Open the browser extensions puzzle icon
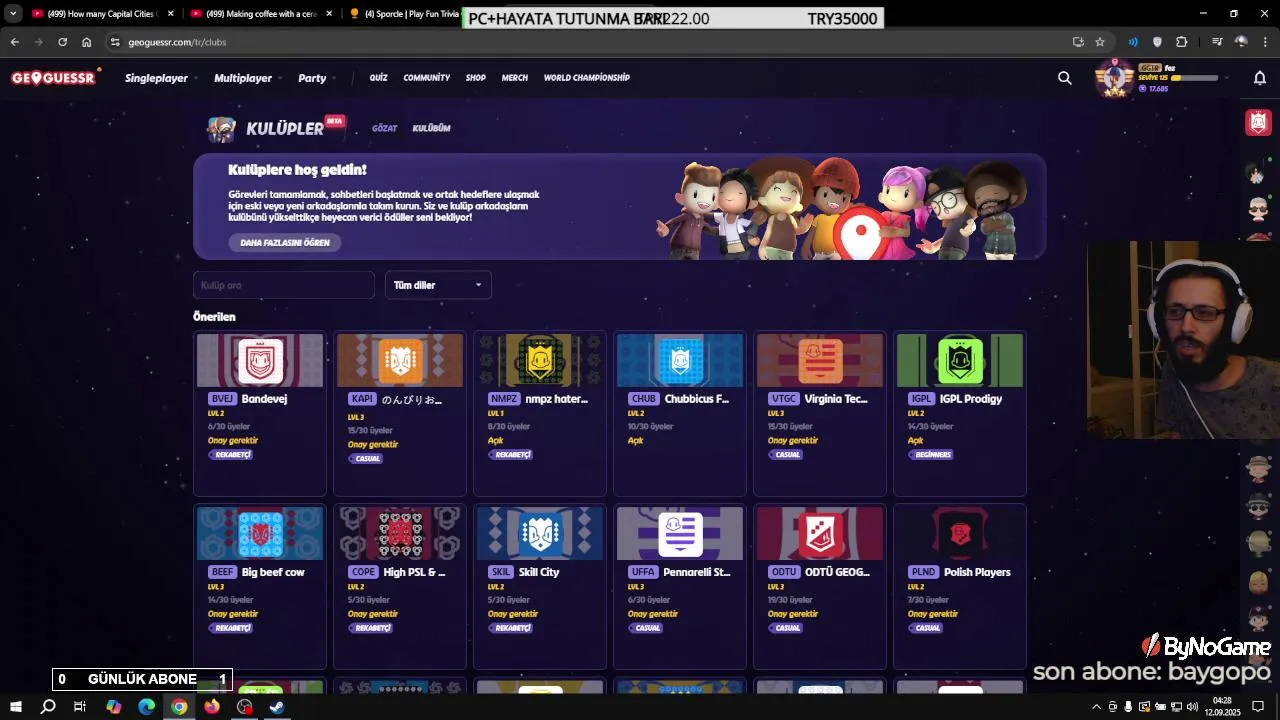Image resolution: width=1280 pixels, height=720 pixels. 1182,42
